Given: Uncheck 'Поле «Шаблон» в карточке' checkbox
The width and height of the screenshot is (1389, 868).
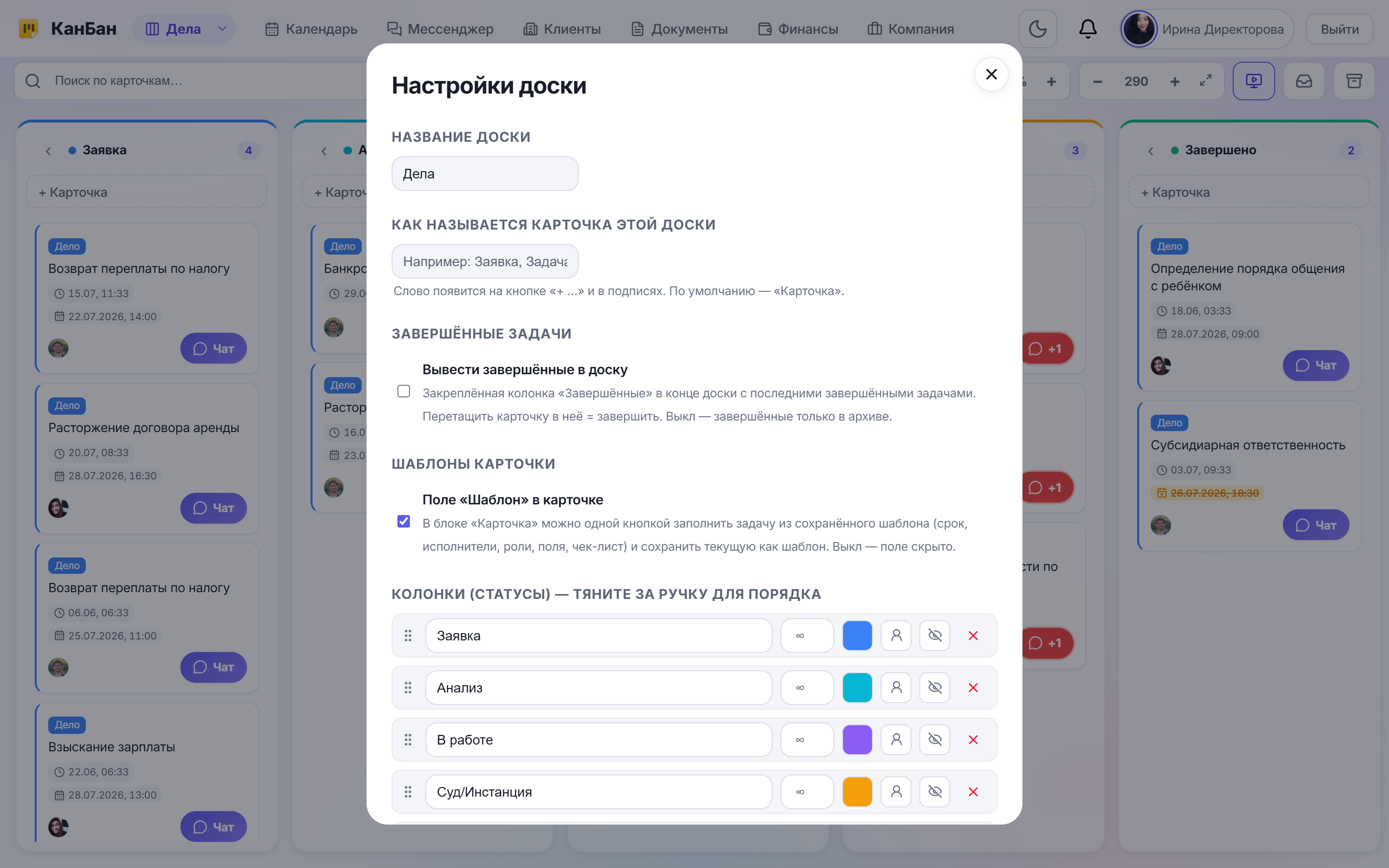Looking at the screenshot, I should [404, 521].
